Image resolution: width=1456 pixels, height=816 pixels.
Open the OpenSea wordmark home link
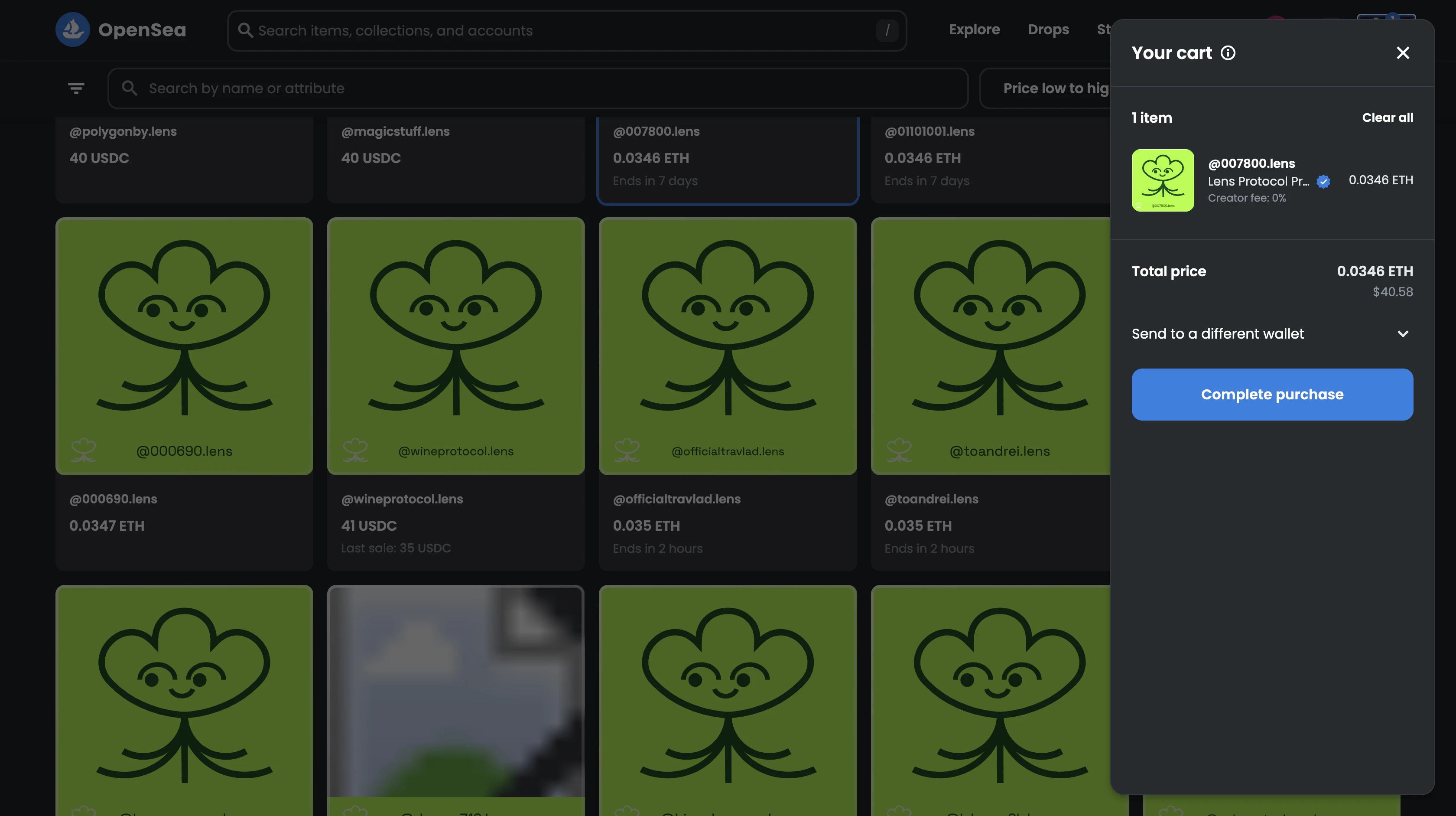(x=142, y=30)
